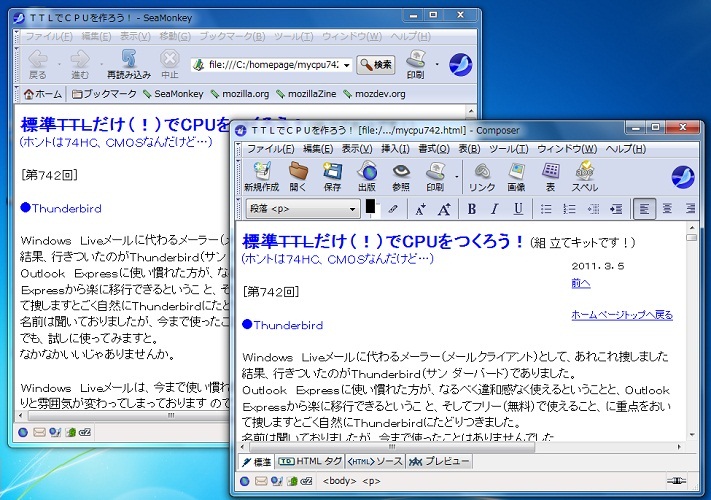Click the 前へ link in Composer

click(581, 283)
